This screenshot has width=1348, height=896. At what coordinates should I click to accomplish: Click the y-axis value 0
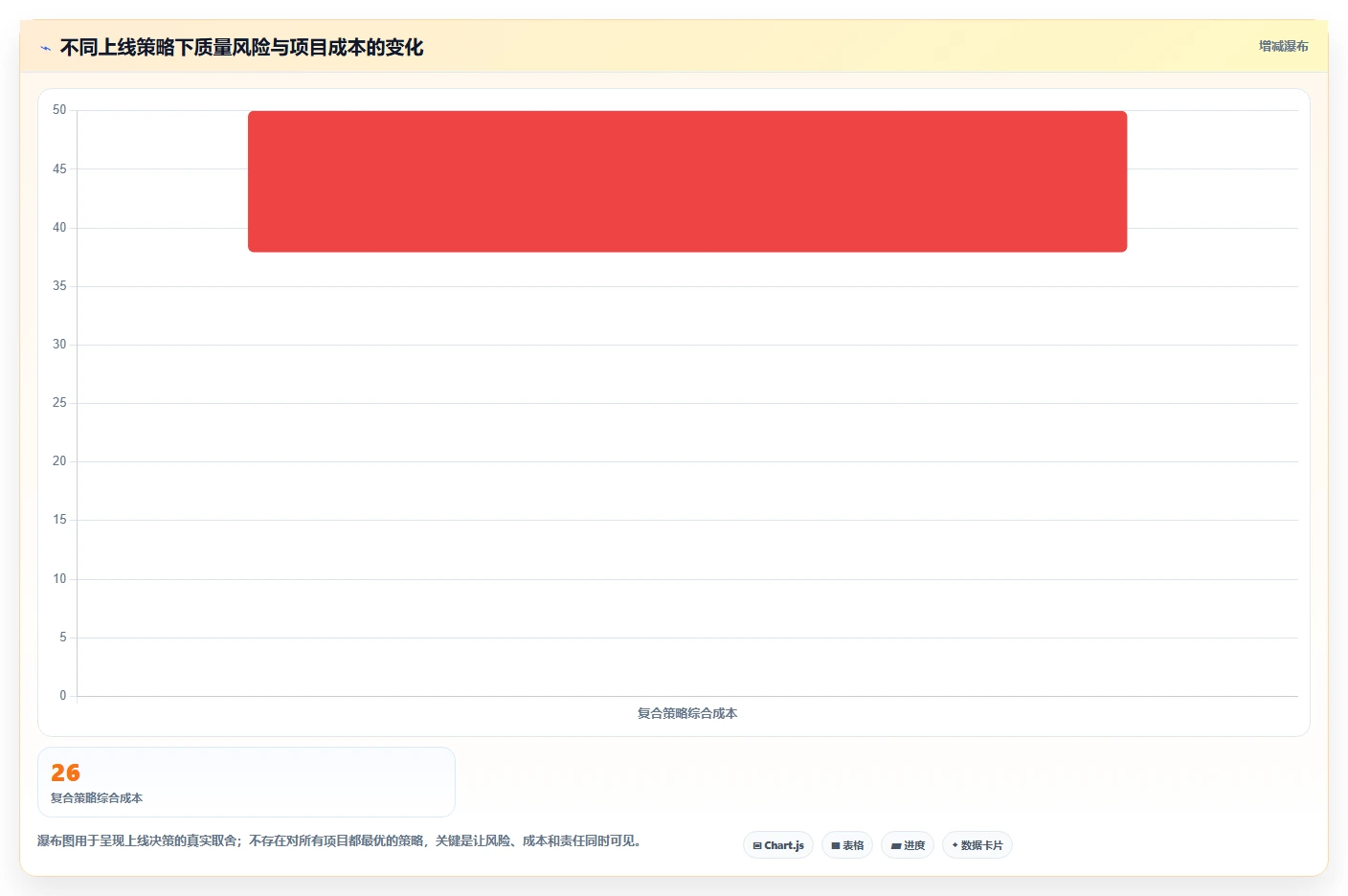point(63,696)
